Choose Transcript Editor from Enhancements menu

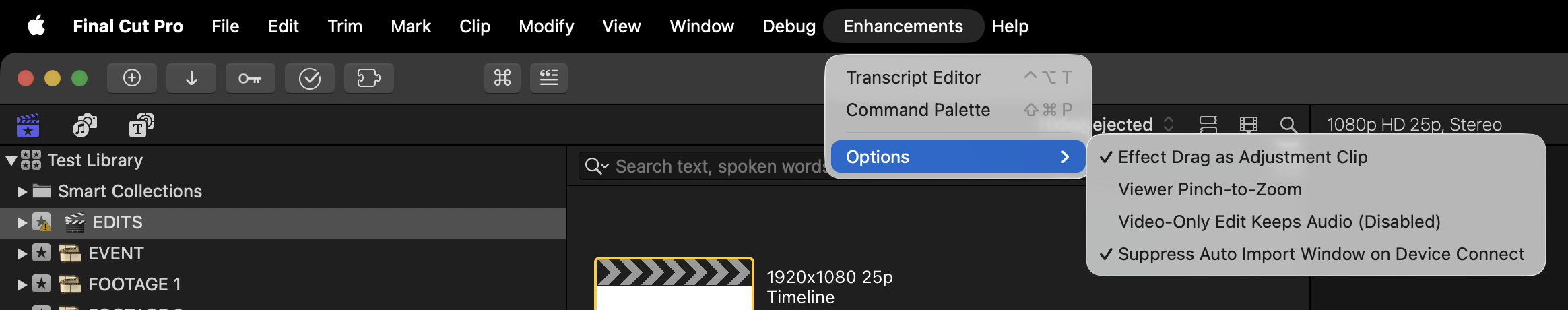(913, 77)
